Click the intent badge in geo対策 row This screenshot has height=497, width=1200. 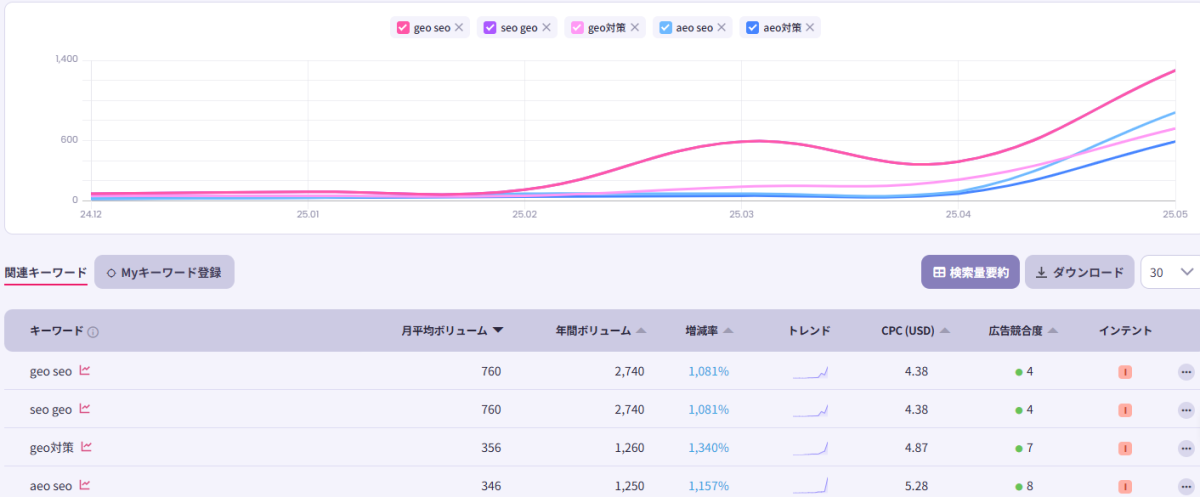pos(1125,448)
